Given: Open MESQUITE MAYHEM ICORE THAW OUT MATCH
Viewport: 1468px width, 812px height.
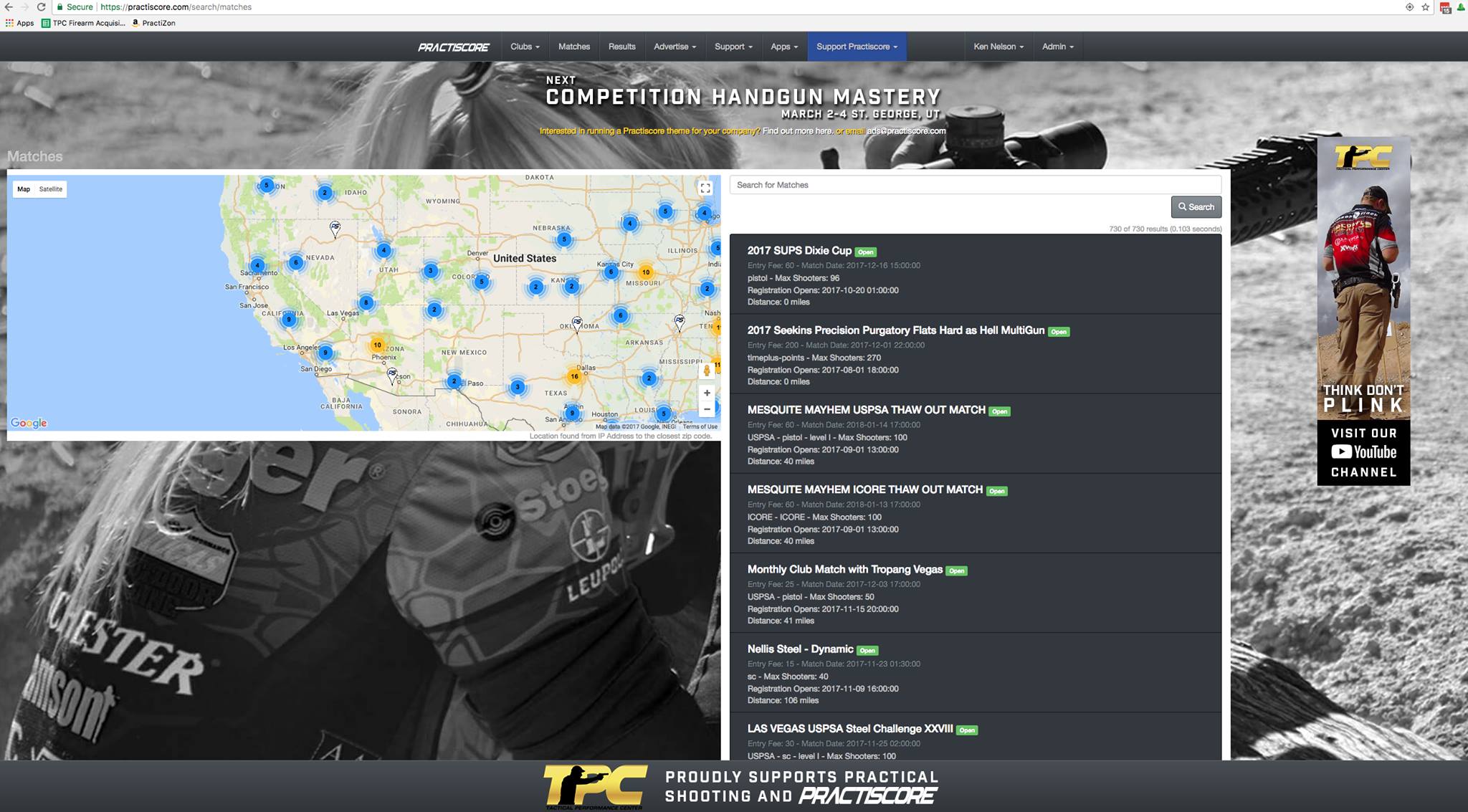Looking at the screenshot, I should pyautogui.click(x=864, y=489).
